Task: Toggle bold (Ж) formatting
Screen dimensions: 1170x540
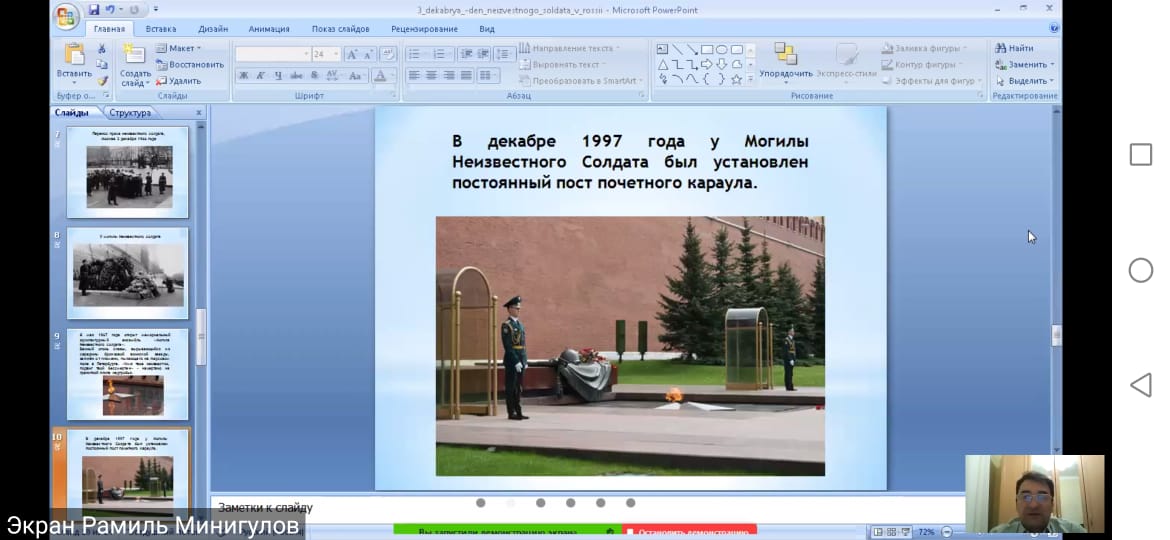Action: [x=243, y=76]
